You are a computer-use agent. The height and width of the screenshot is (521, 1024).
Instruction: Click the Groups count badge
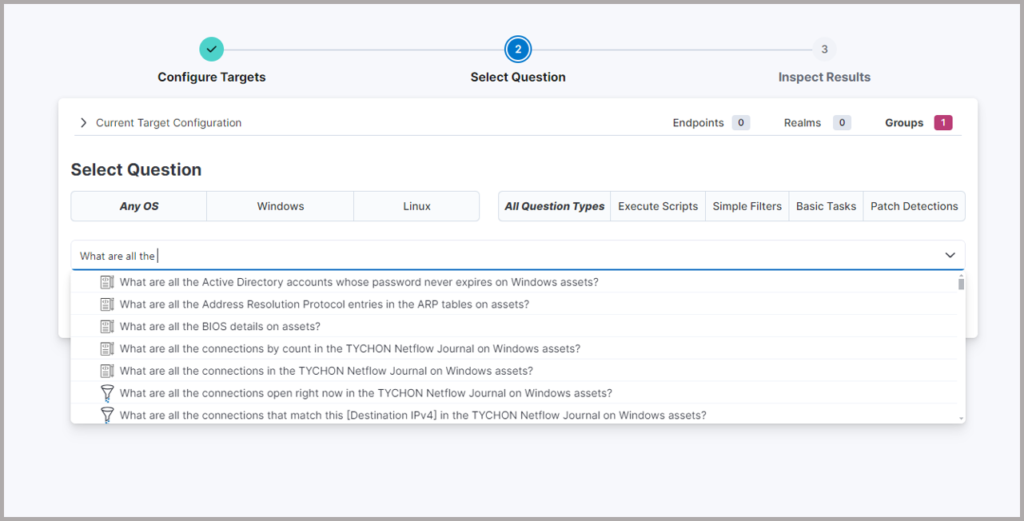(x=942, y=123)
